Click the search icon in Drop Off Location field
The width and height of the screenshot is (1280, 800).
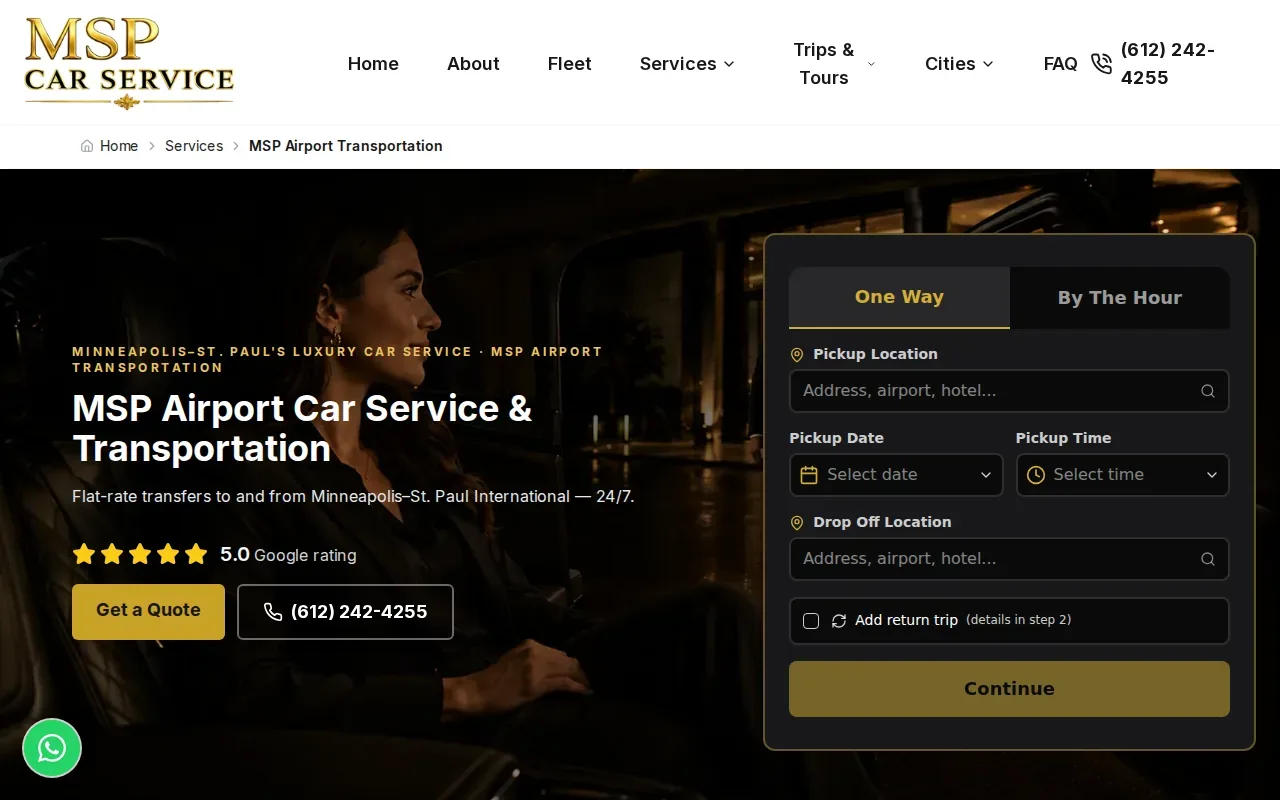pos(1208,559)
